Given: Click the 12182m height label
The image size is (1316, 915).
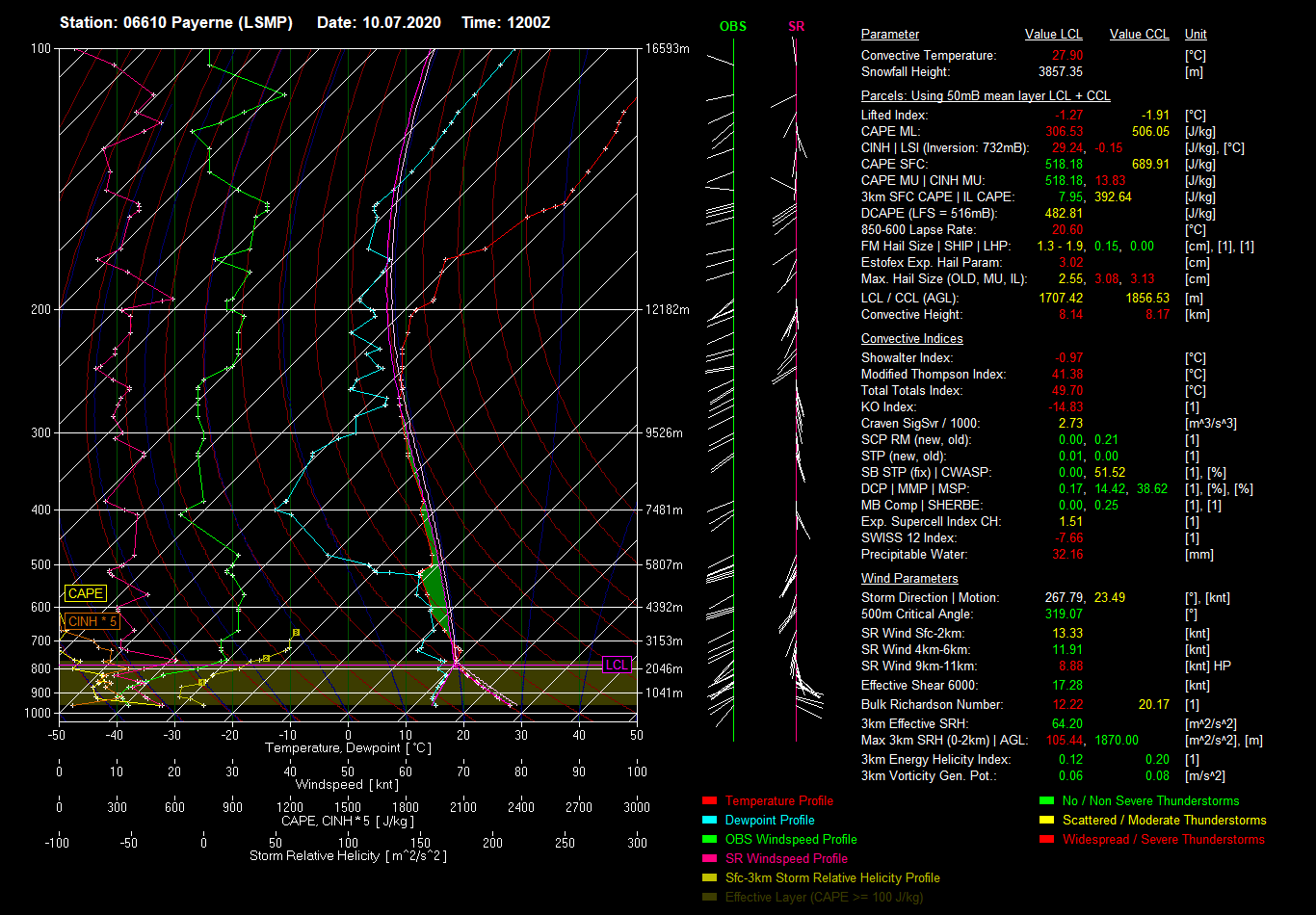Looking at the screenshot, I should 667,309.
